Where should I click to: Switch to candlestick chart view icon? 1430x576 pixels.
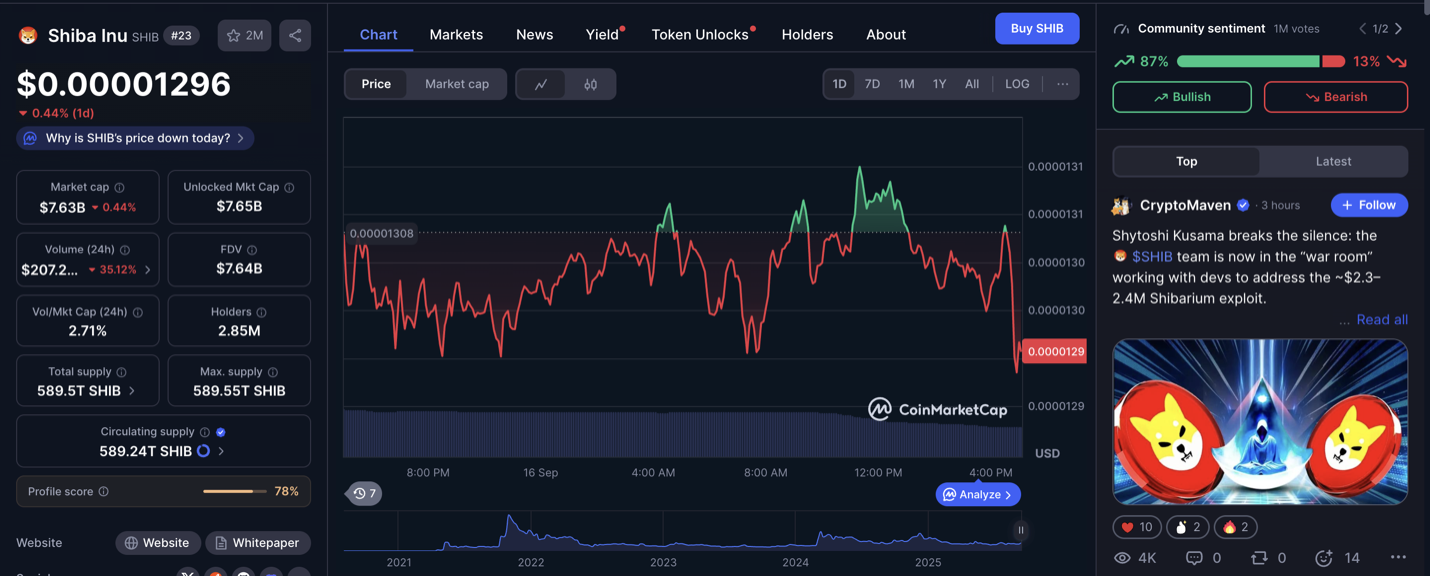[591, 84]
